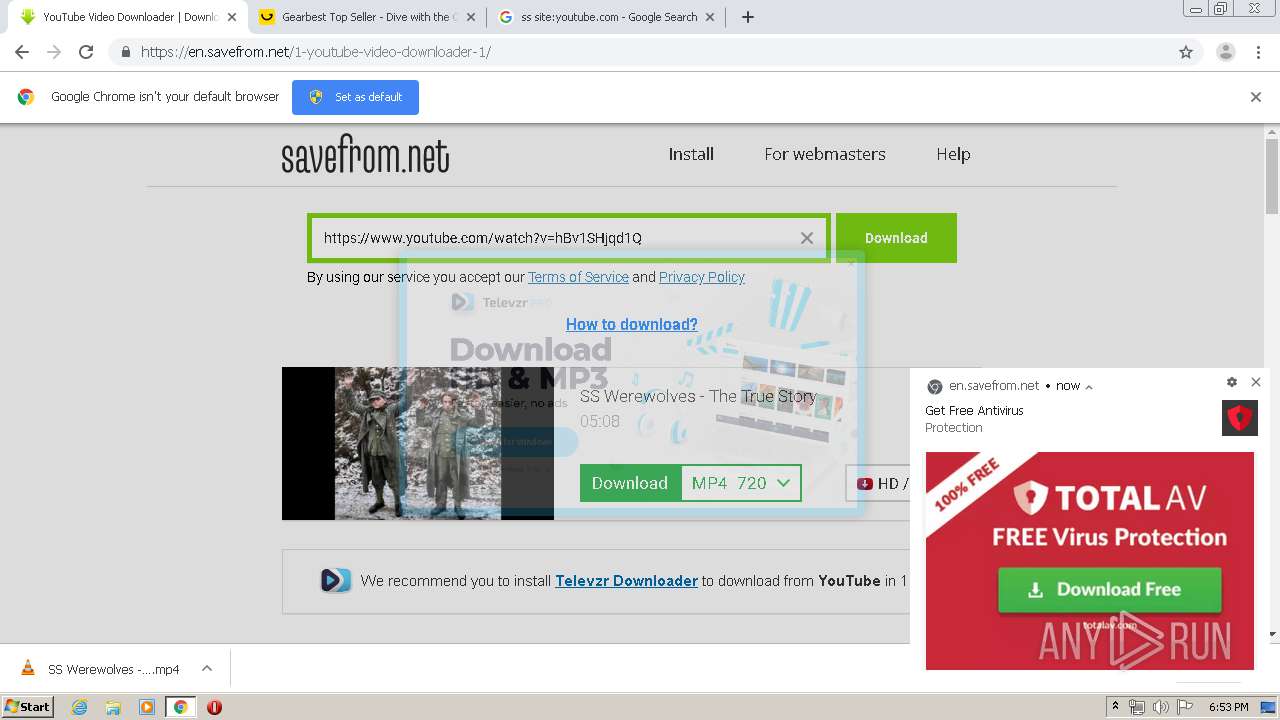Click the site padlock security icon
The height and width of the screenshot is (720, 1280).
coord(126,52)
